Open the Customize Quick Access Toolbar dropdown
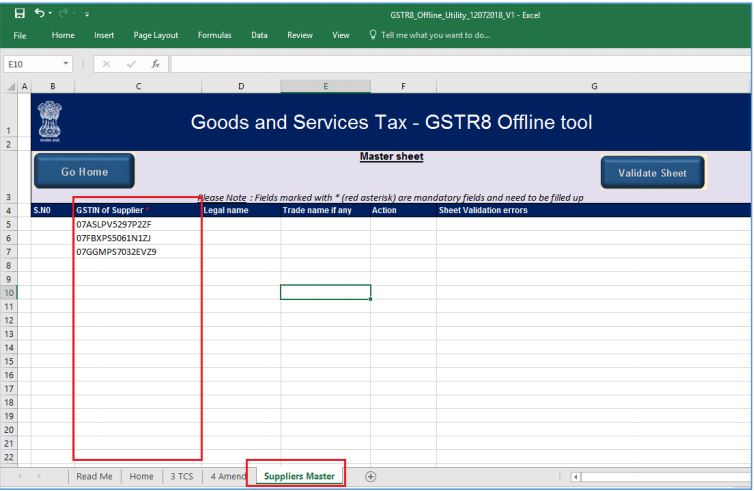Viewport: 754px width, 491px height. 87,14
